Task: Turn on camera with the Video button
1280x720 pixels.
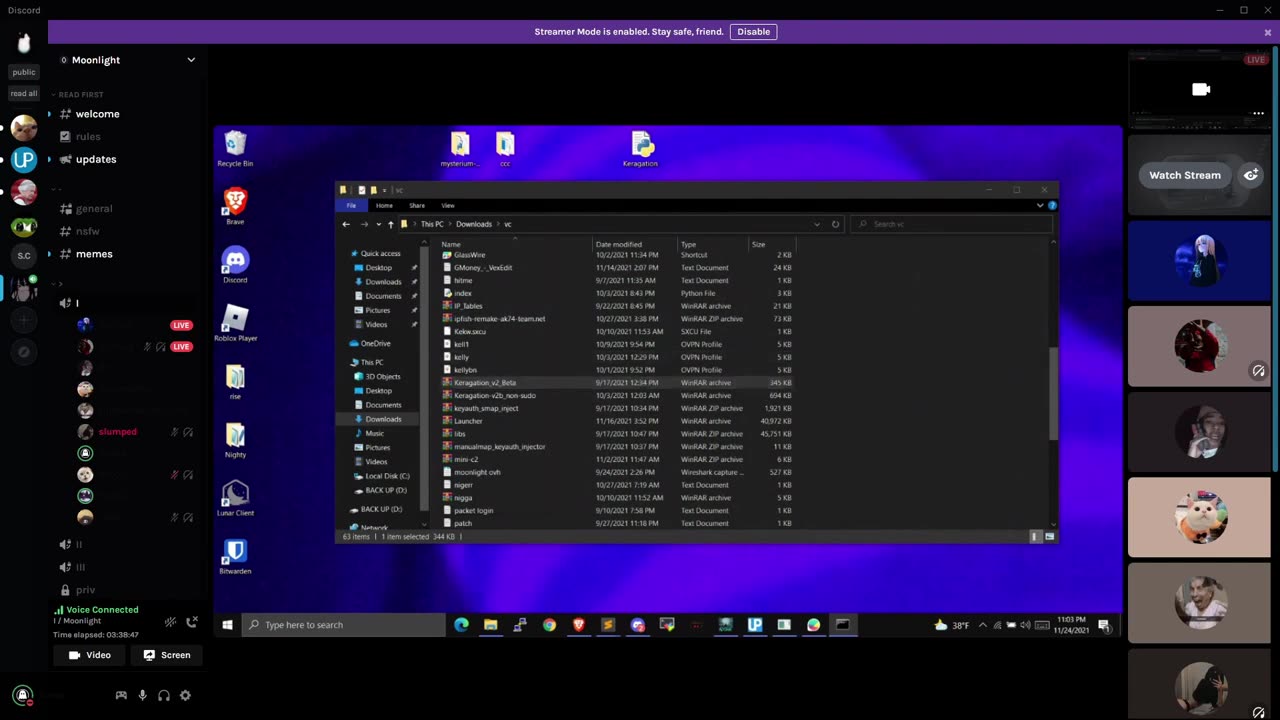Action: 90,655
